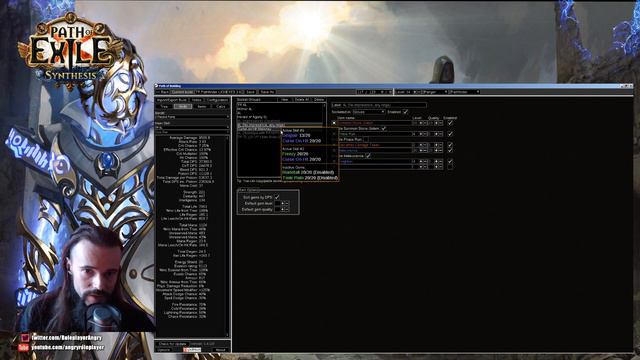
Task: Toggle the Malevolence checkbox
Action: point(368,156)
